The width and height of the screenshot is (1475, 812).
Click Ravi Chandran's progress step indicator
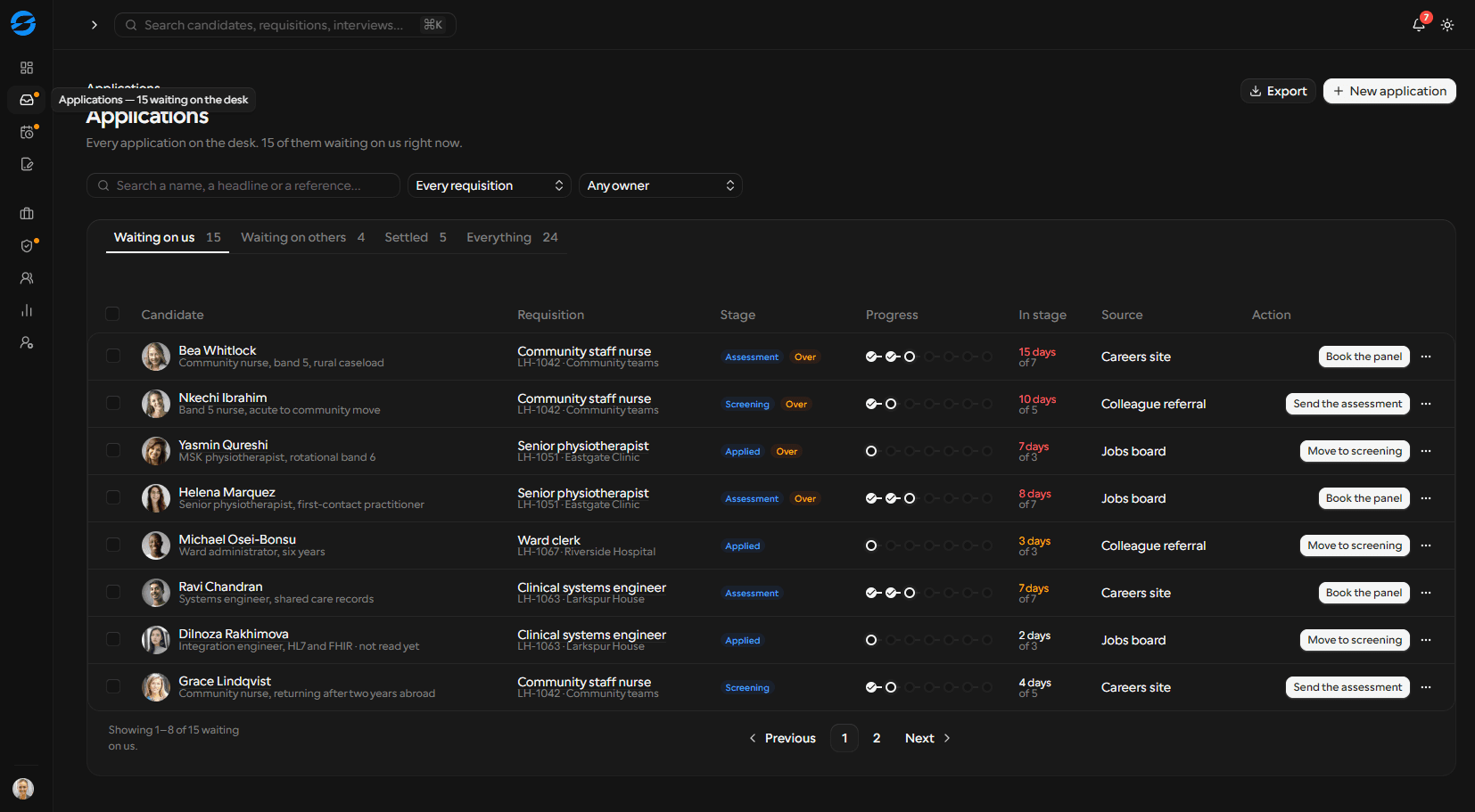coord(929,593)
